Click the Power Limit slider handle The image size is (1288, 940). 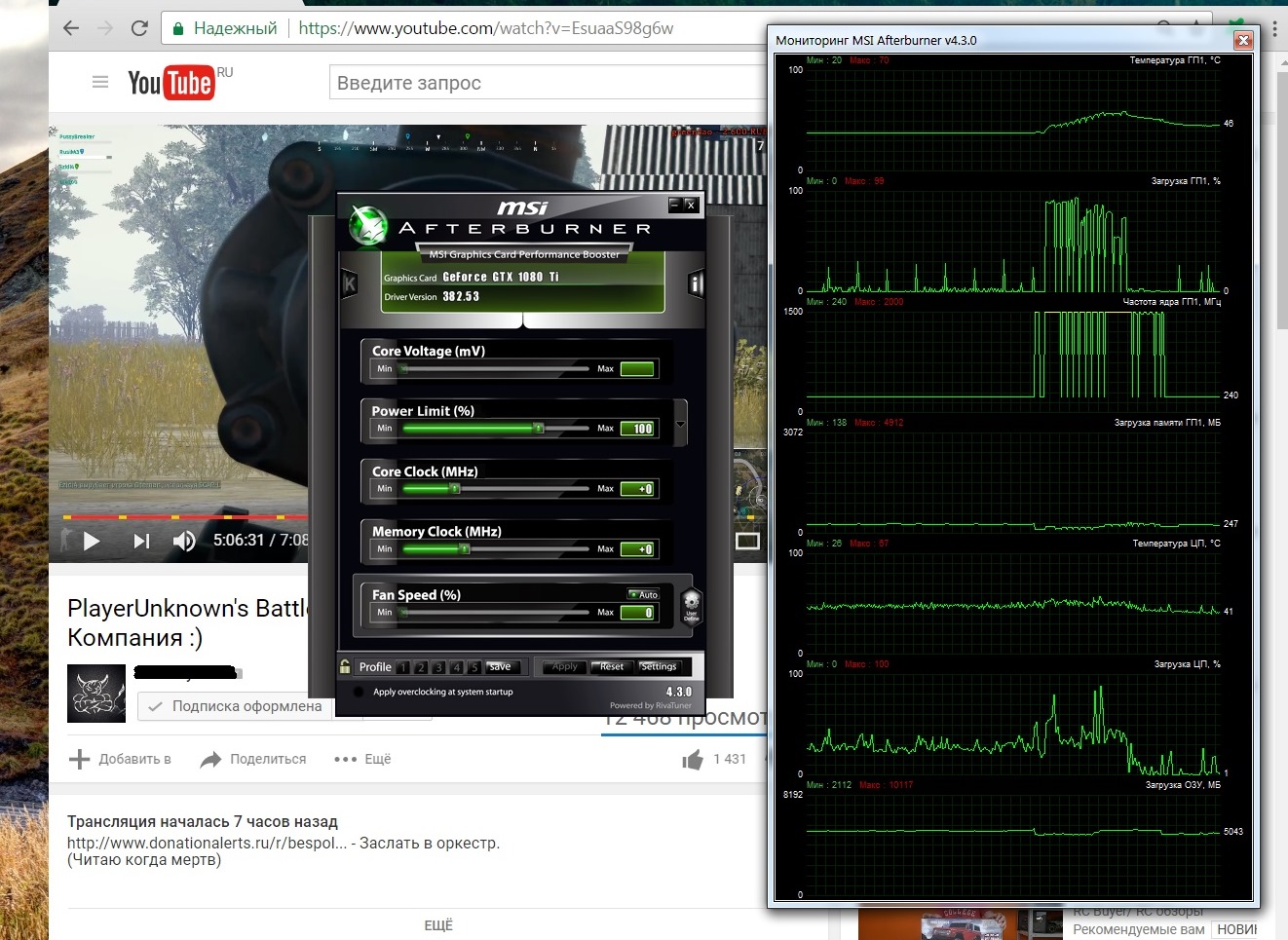click(x=539, y=429)
